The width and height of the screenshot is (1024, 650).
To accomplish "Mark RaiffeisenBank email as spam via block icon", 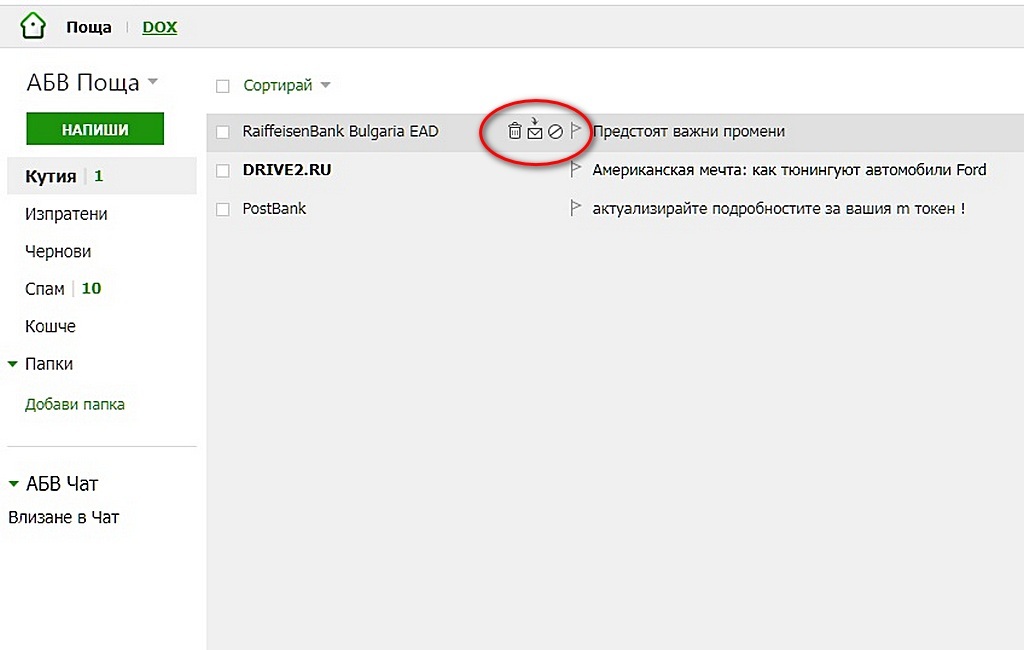I will click(x=555, y=131).
